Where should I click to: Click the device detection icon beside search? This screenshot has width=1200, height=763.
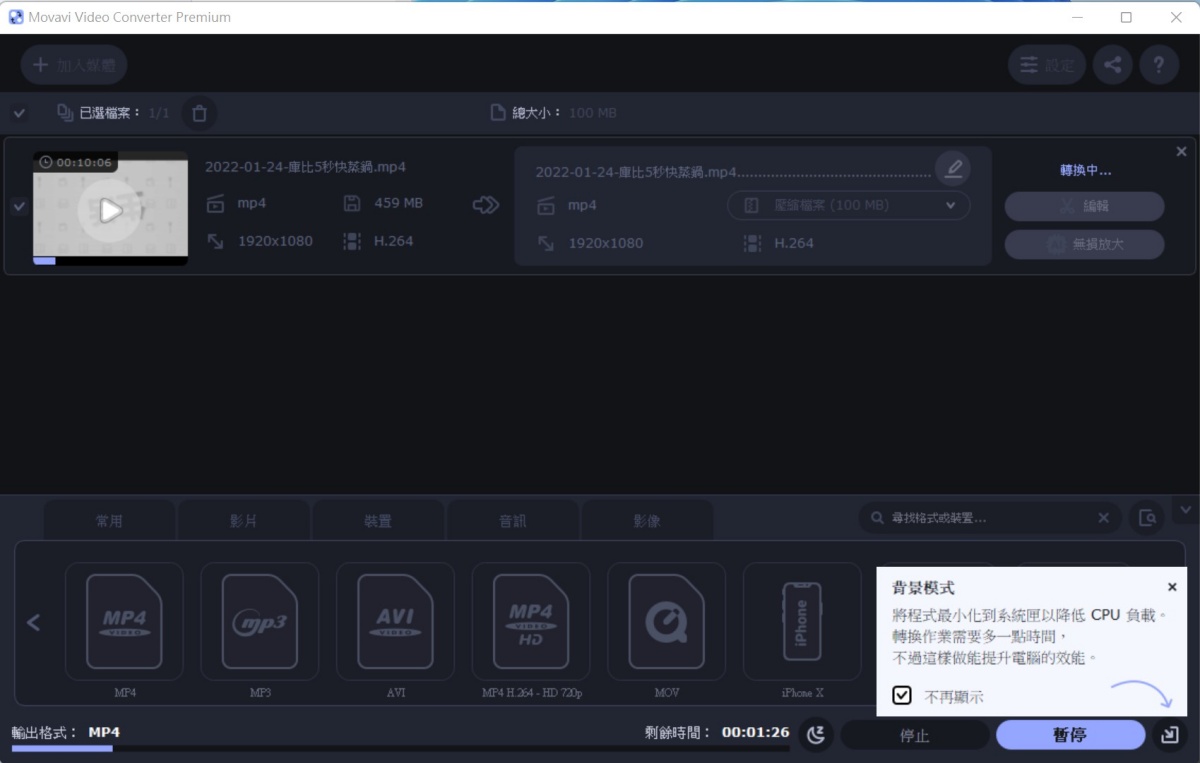pyautogui.click(x=1147, y=518)
